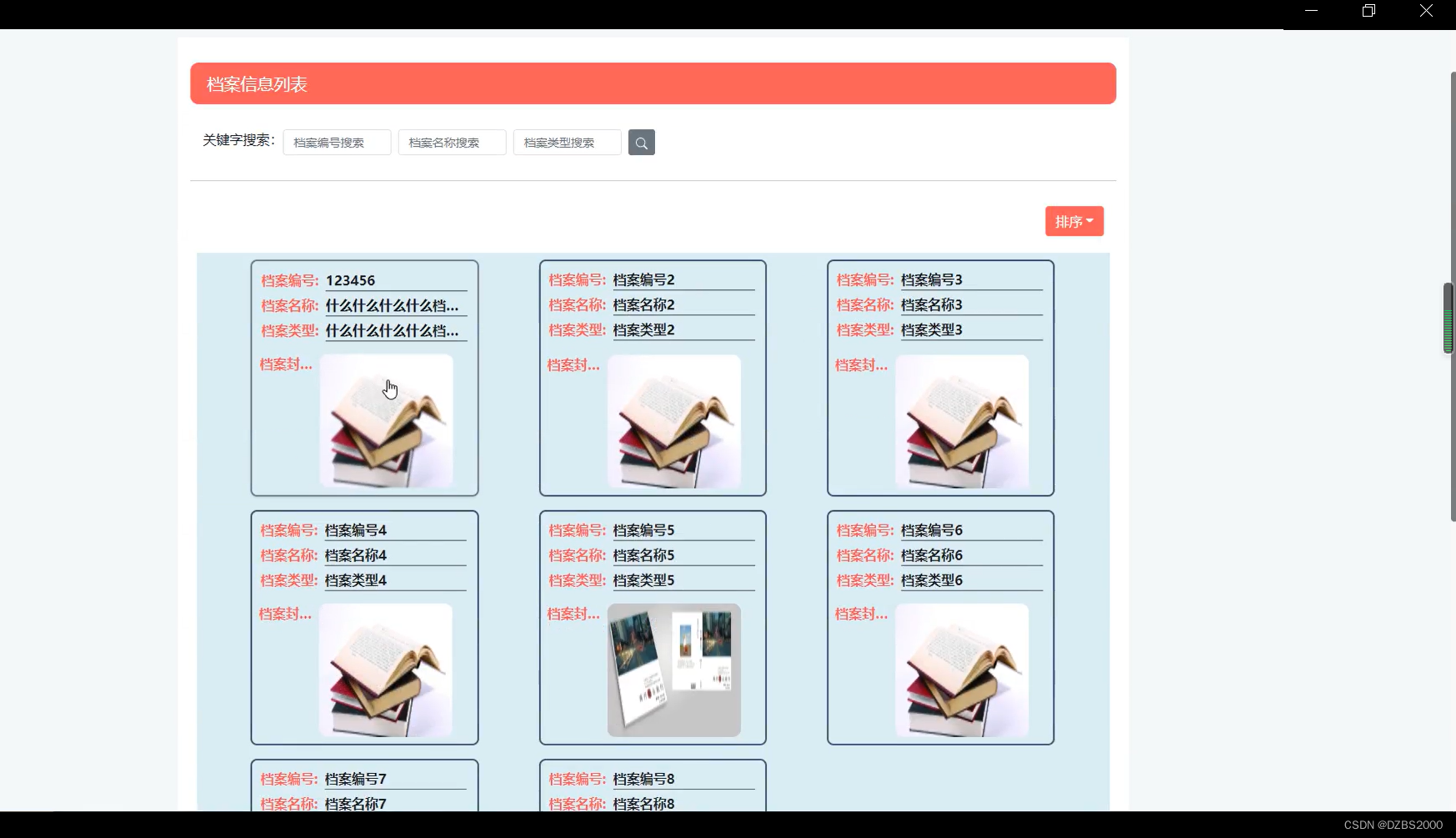Select the 档案名称5 value

[x=644, y=555]
